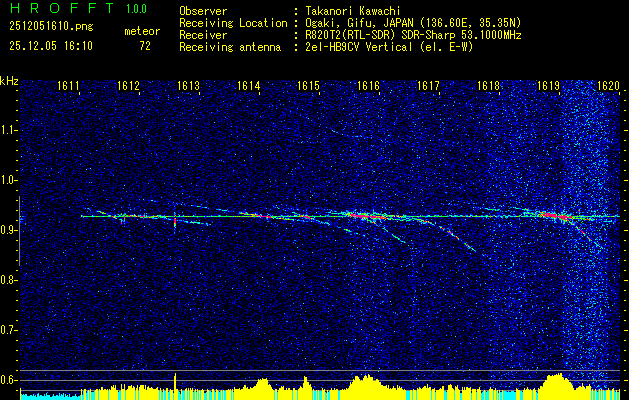Click the 1.1 kHz axis label
Image resolution: width=629 pixels, height=400 pixels.
pyautogui.click(x=8, y=130)
